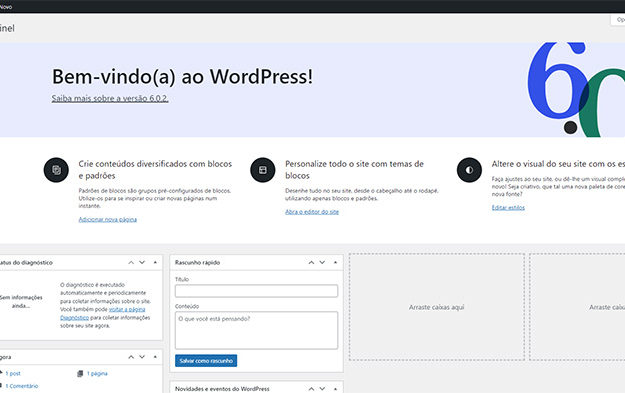Click the half-circle styles icon
This screenshot has width=625, height=393.
(x=469, y=170)
